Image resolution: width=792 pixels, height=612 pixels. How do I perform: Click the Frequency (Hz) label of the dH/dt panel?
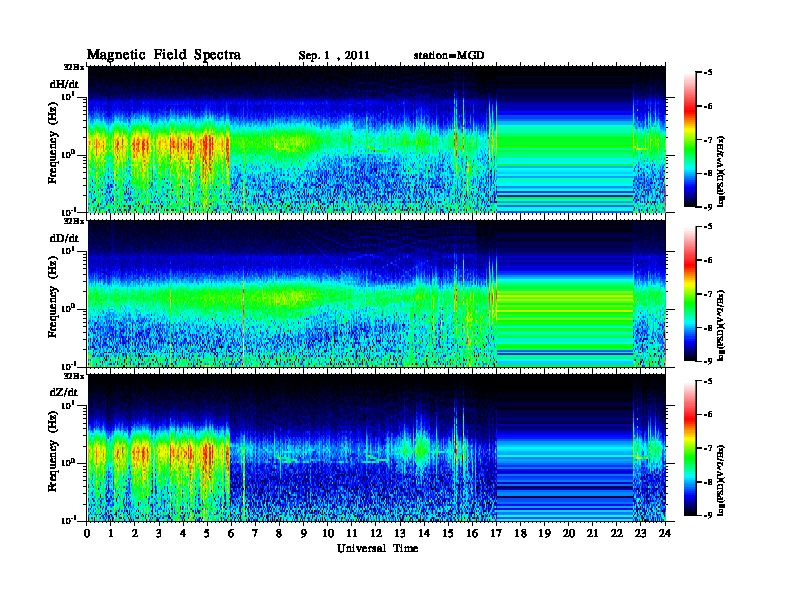tap(53, 145)
